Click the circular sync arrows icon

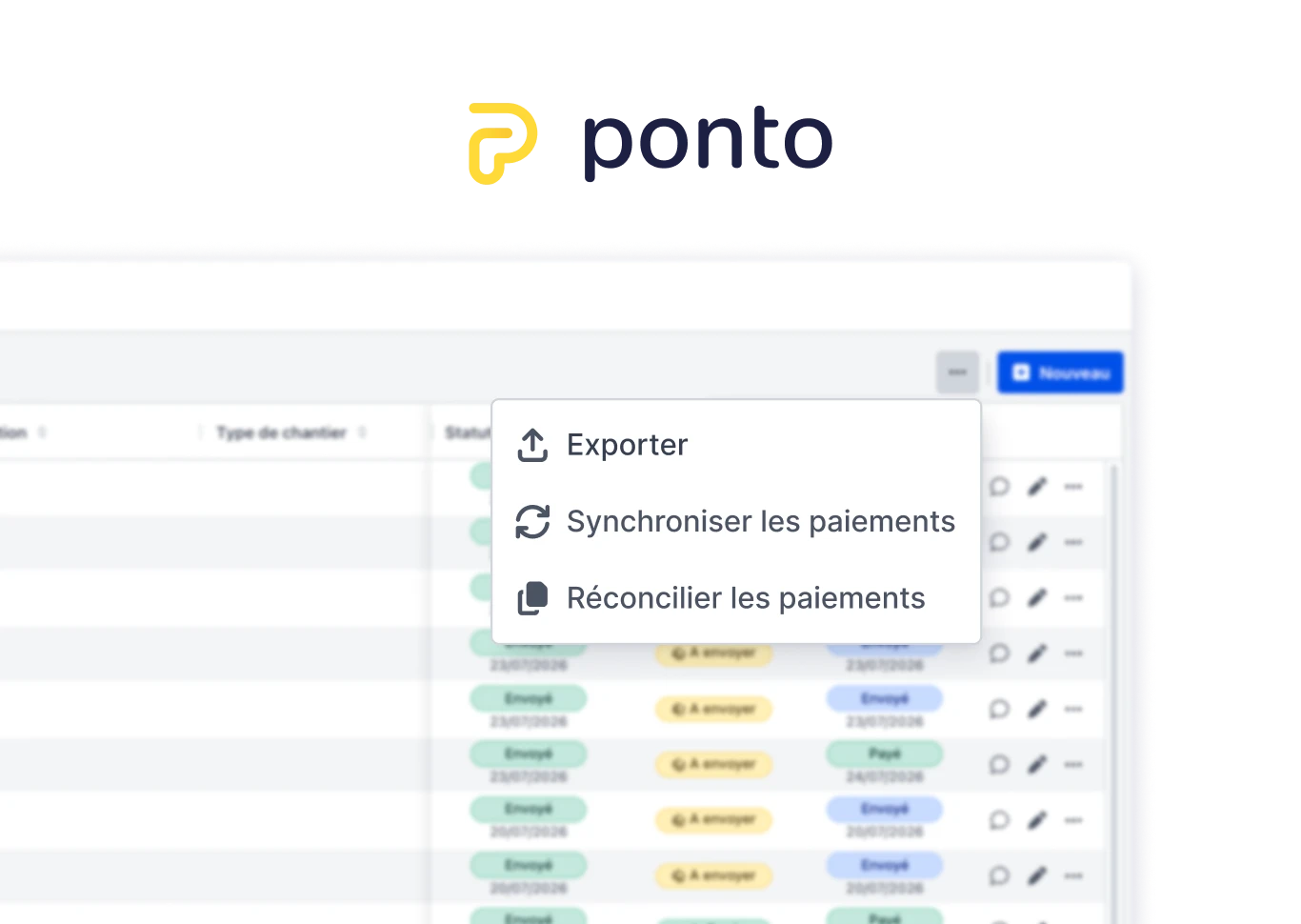point(532,522)
